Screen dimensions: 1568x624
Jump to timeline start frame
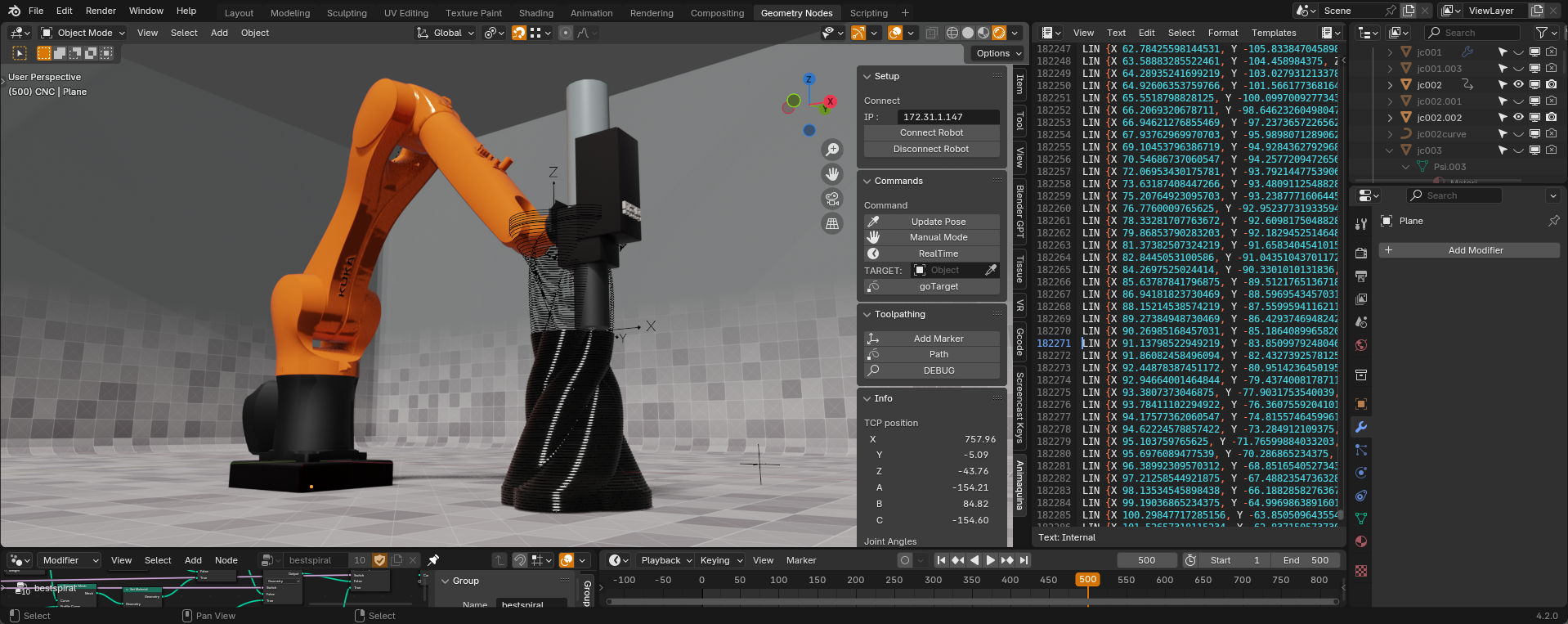[942, 560]
